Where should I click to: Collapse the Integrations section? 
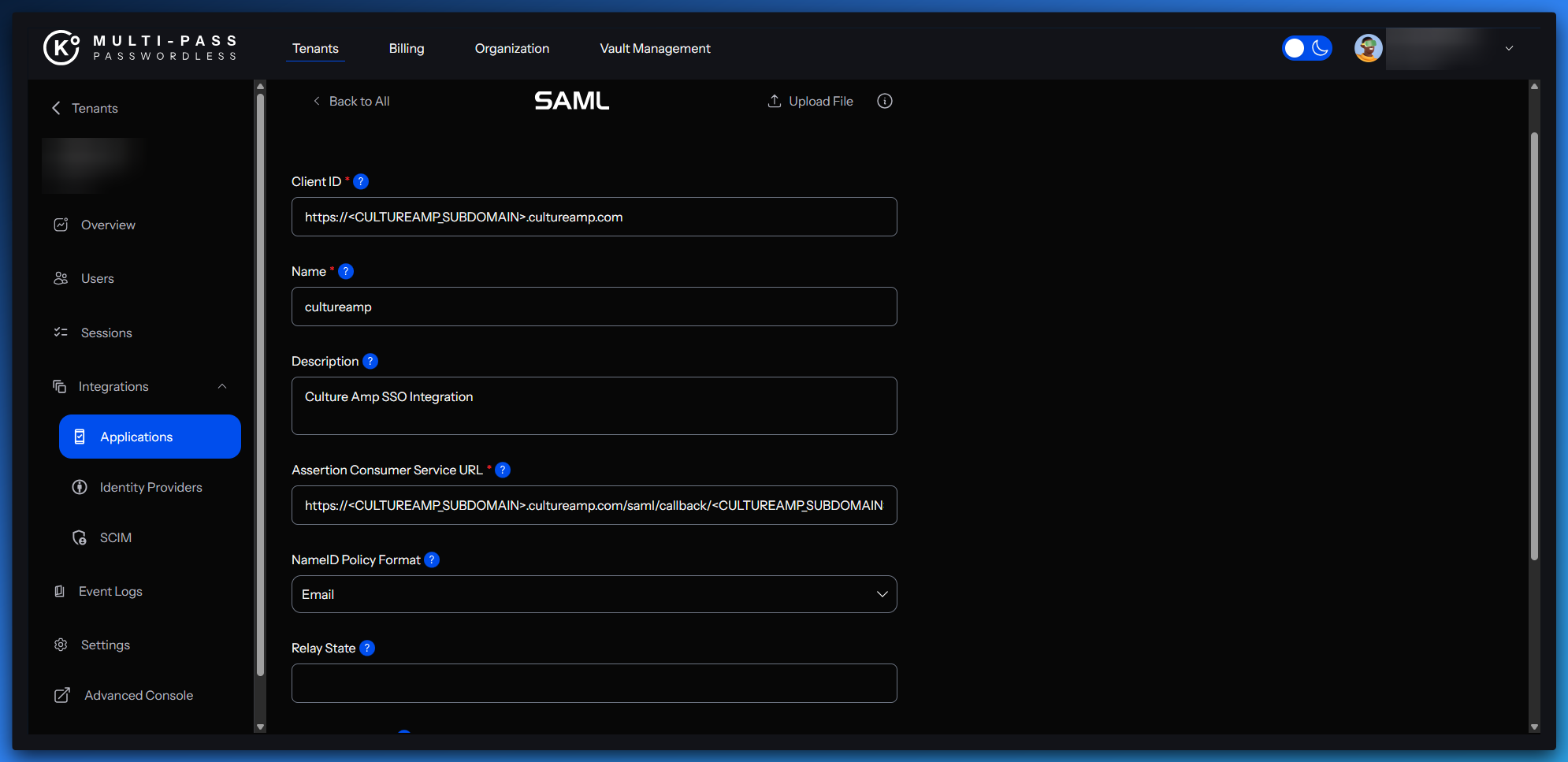click(222, 386)
